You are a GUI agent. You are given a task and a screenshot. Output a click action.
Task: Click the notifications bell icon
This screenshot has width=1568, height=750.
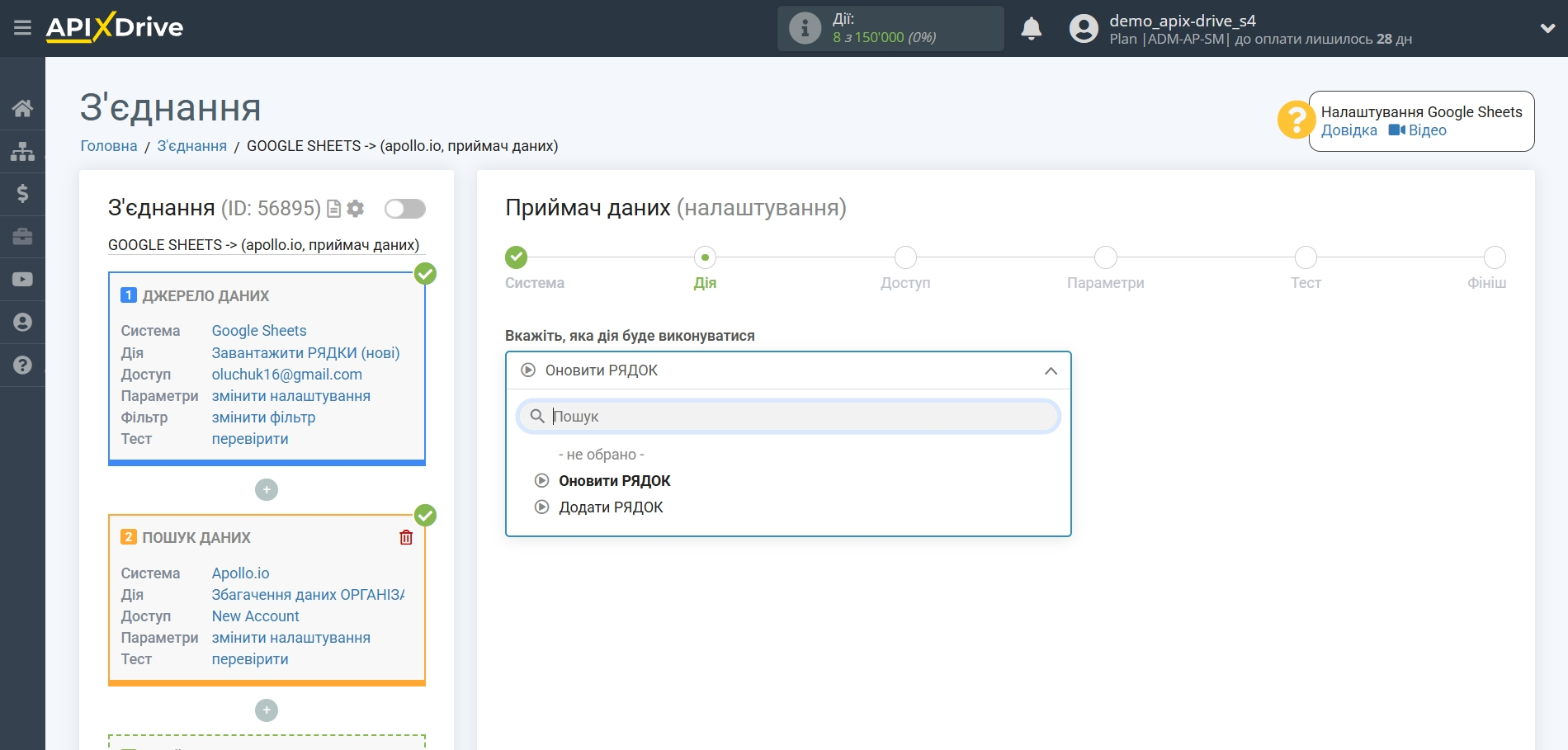click(1031, 29)
